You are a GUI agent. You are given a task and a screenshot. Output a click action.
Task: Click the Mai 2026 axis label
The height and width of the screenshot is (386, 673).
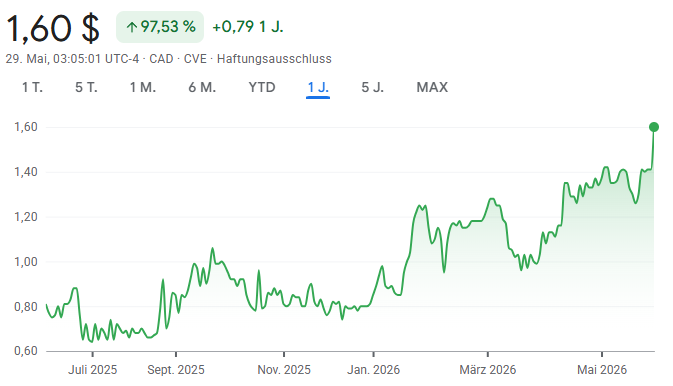pos(602,370)
